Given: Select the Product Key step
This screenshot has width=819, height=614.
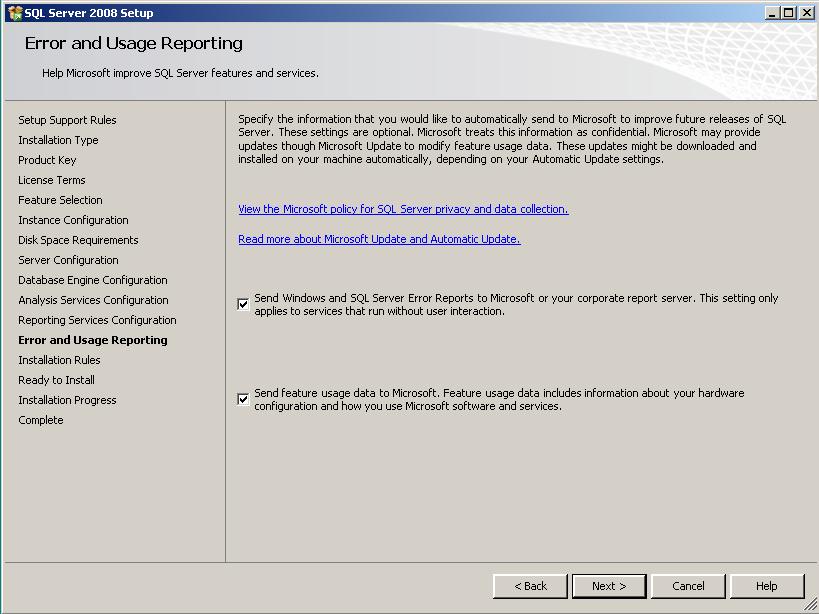Looking at the screenshot, I should tap(47, 160).
